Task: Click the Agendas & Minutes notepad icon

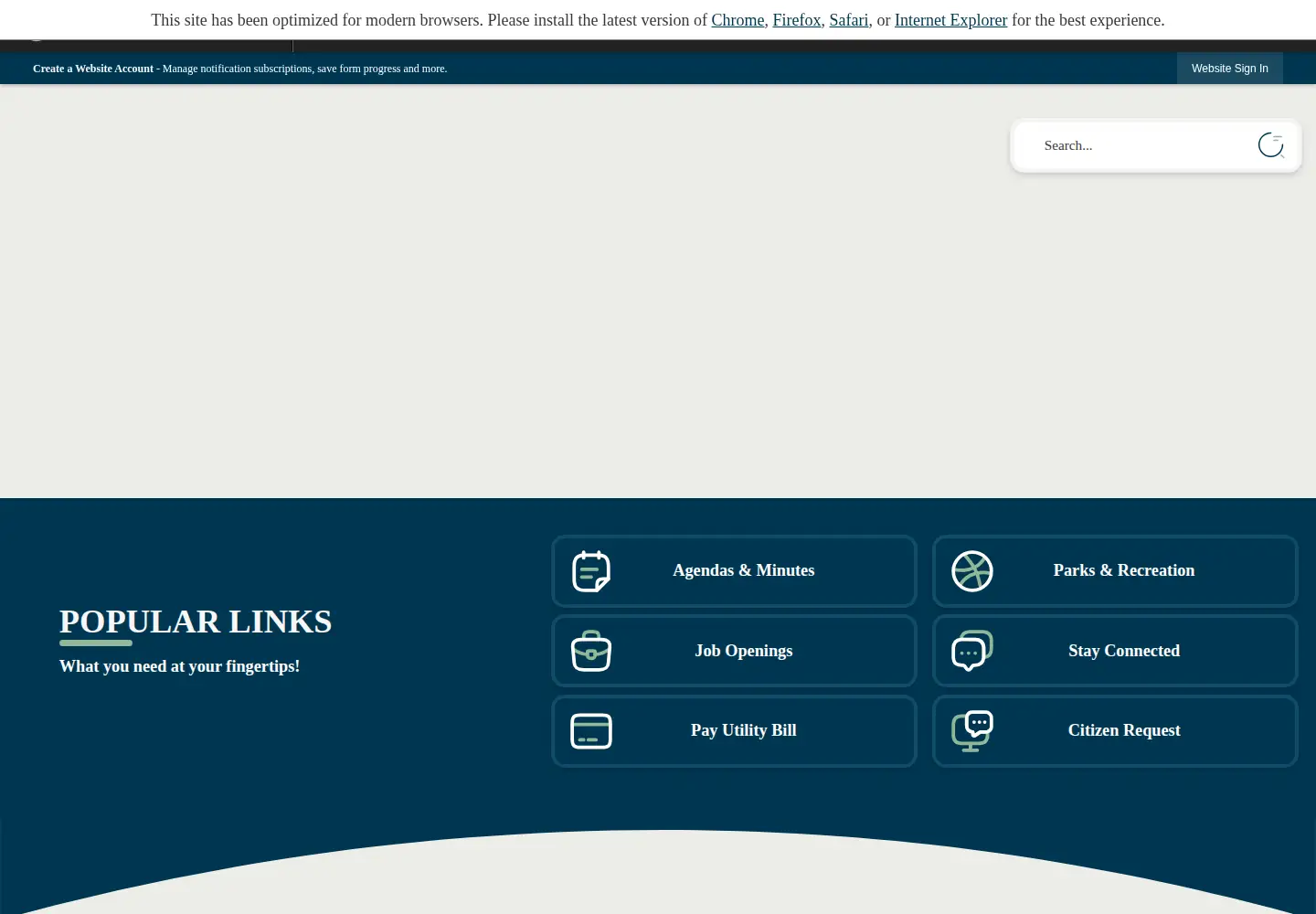Action: tap(591, 571)
